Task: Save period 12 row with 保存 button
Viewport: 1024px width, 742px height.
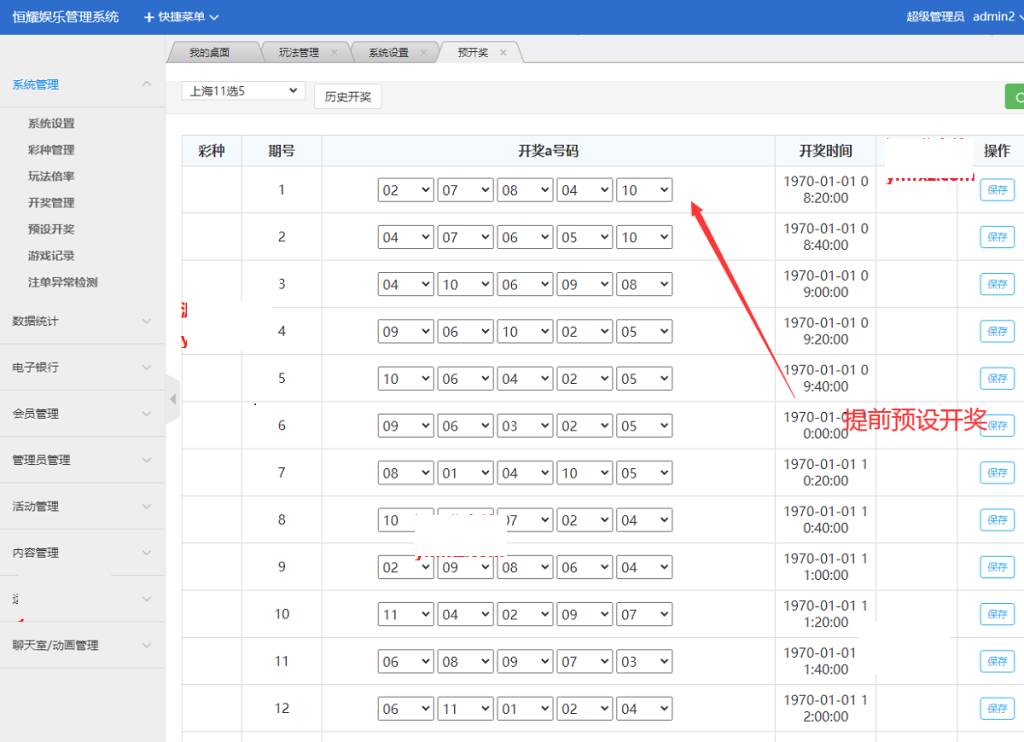Action: pyautogui.click(x=997, y=708)
